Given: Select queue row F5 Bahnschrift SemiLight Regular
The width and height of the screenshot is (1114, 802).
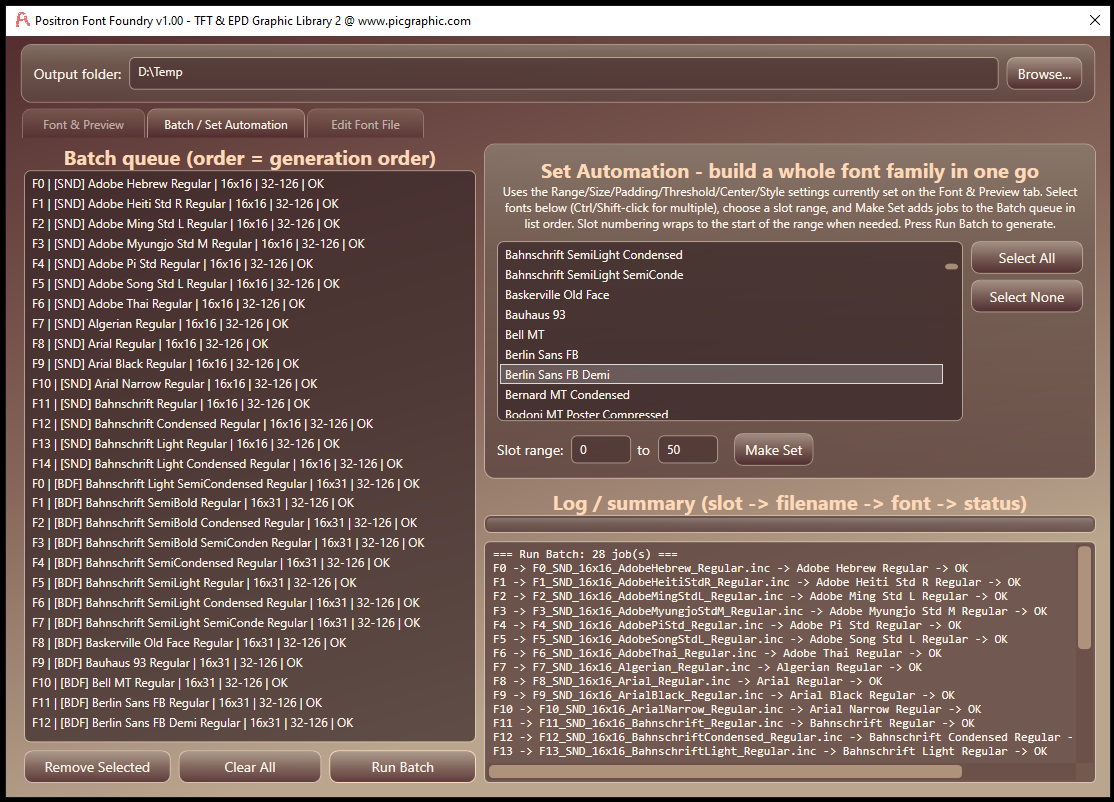Looking at the screenshot, I should pos(249,582).
